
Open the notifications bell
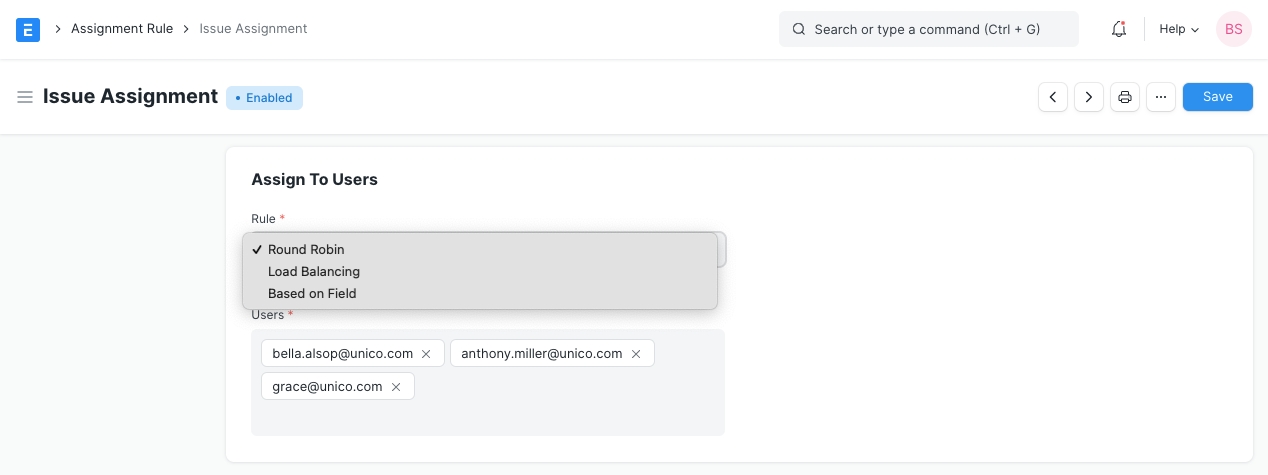click(1119, 30)
